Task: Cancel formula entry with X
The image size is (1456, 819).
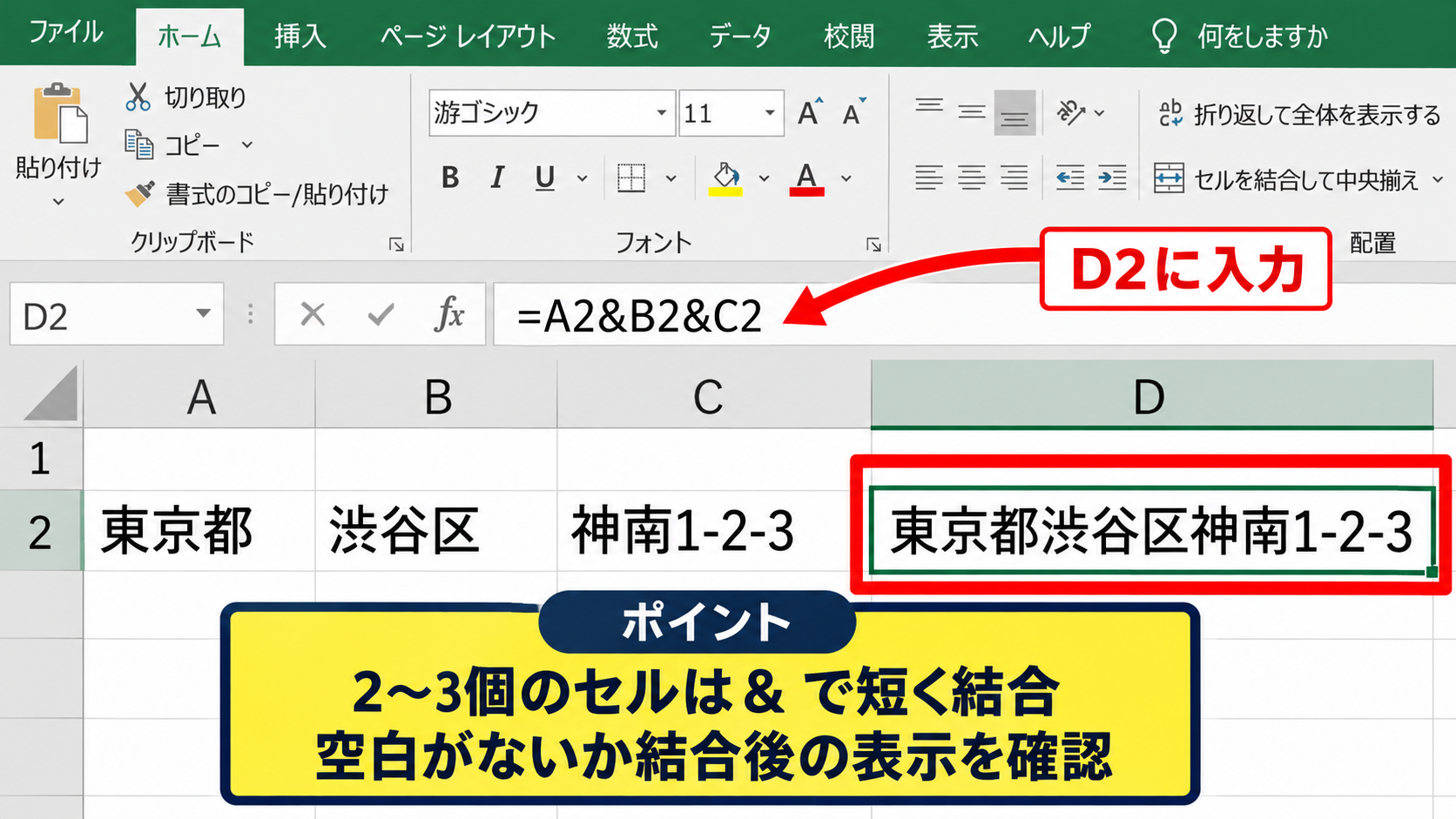Action: [312, 314]
